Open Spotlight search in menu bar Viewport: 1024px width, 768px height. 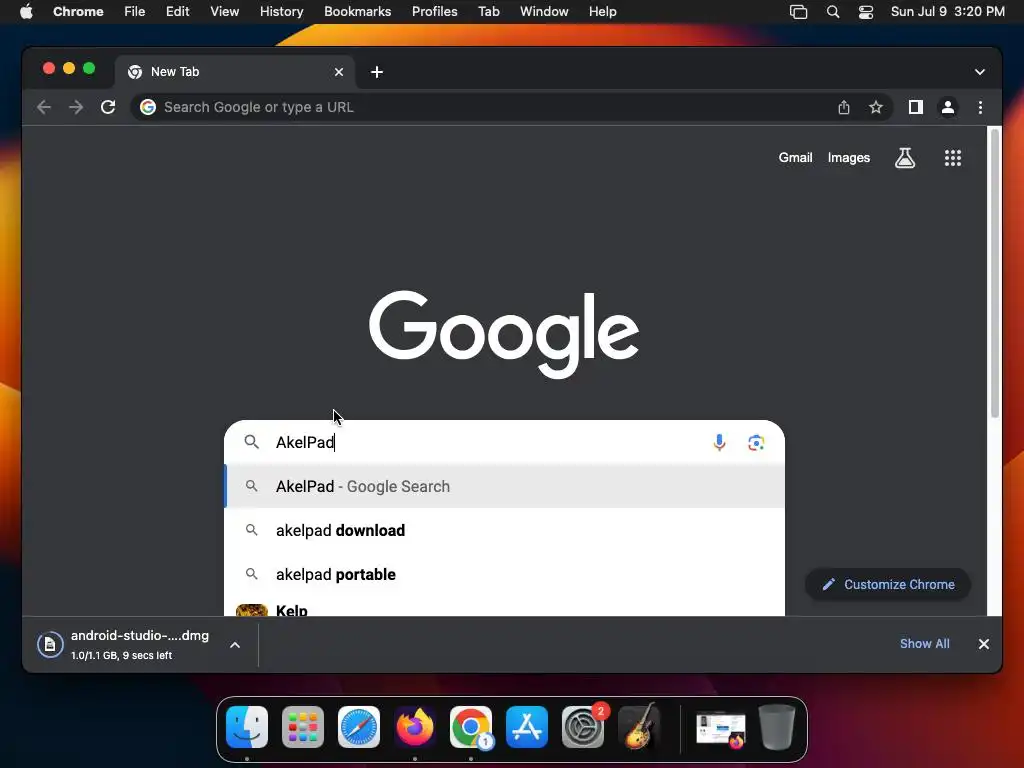pos(833,12)
